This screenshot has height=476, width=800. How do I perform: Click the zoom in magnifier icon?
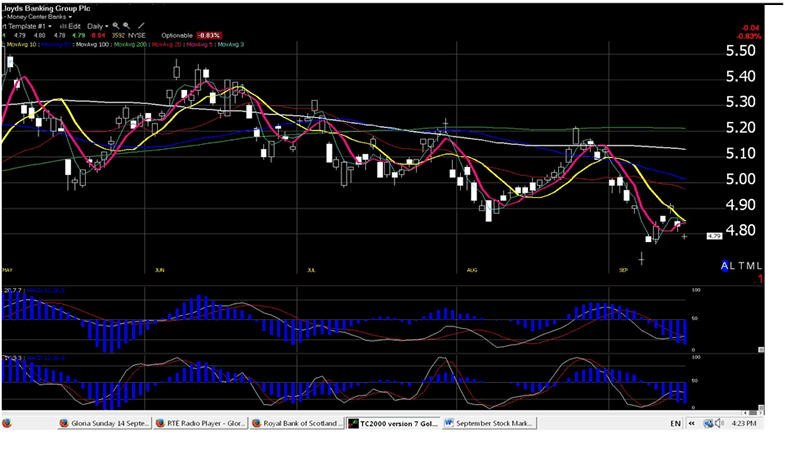click(116, 25)
